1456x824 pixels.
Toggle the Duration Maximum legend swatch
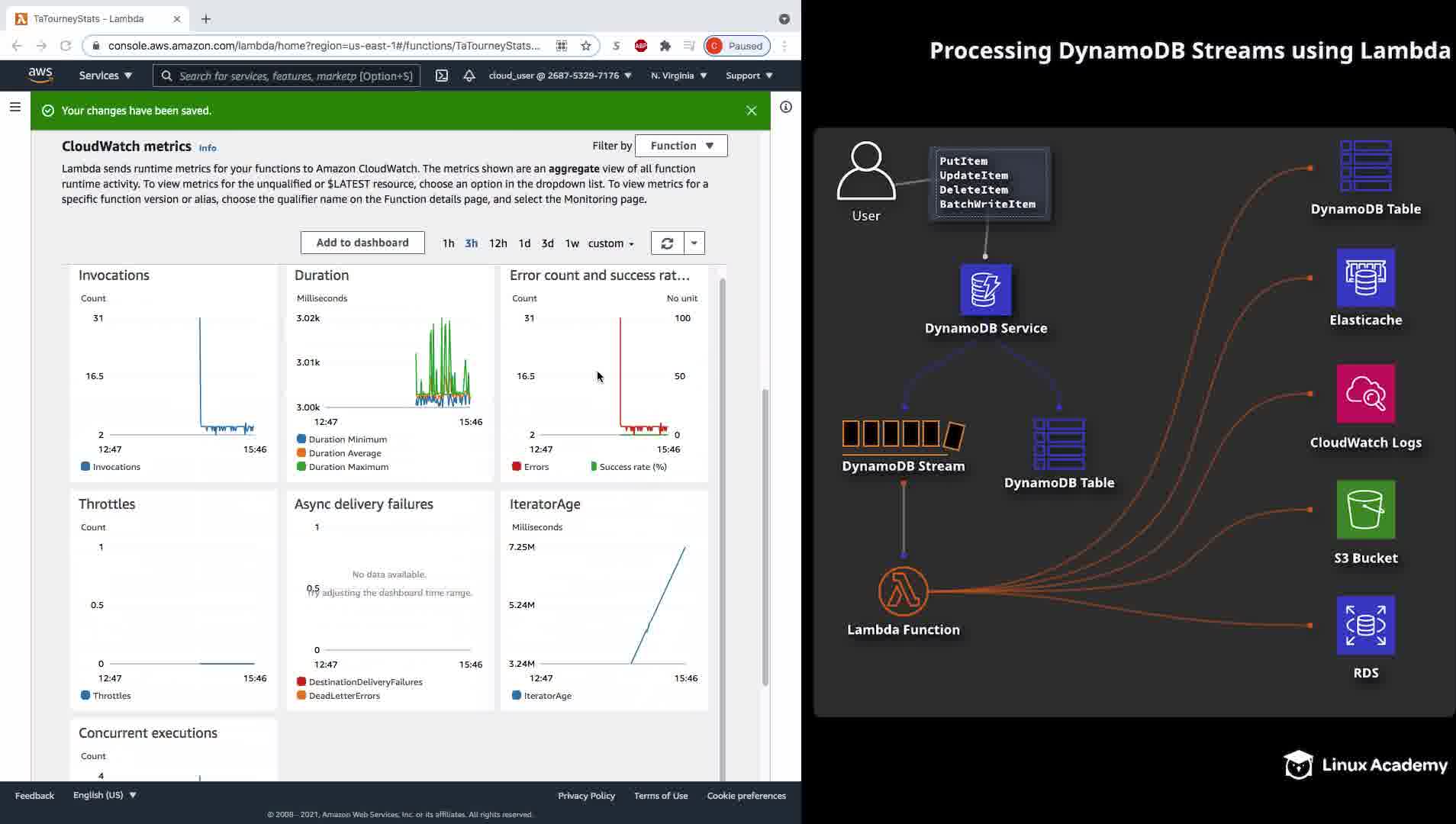coord(301,467)
